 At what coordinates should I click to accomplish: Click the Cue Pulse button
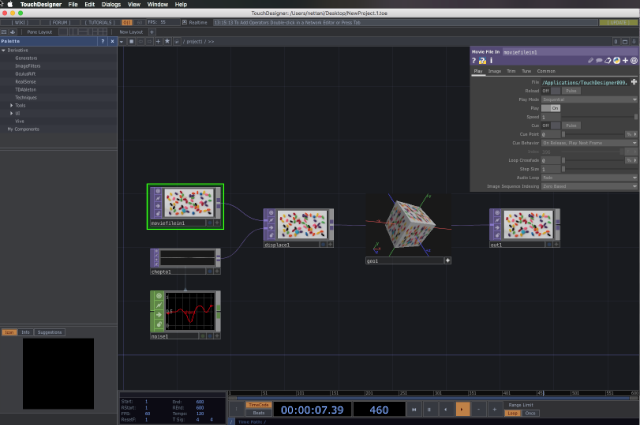[x=571, y=125]
